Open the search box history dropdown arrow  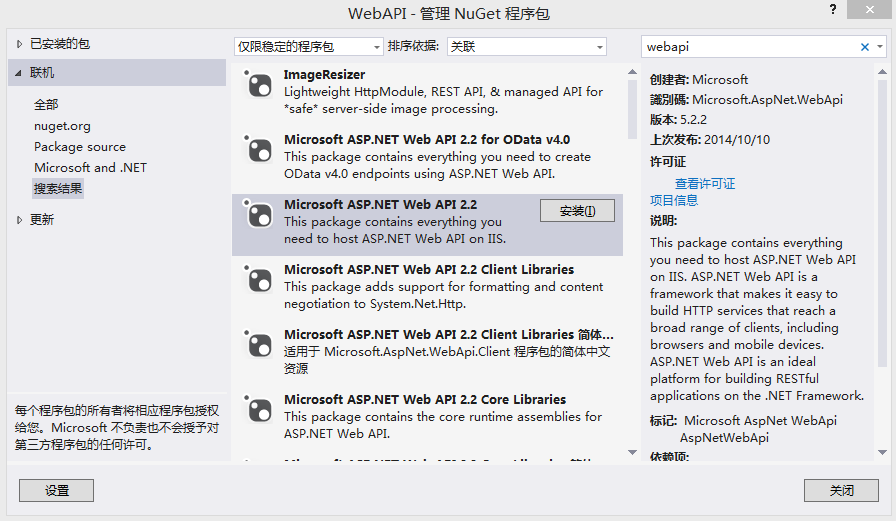pyautogui.click(x=880, y=47)
